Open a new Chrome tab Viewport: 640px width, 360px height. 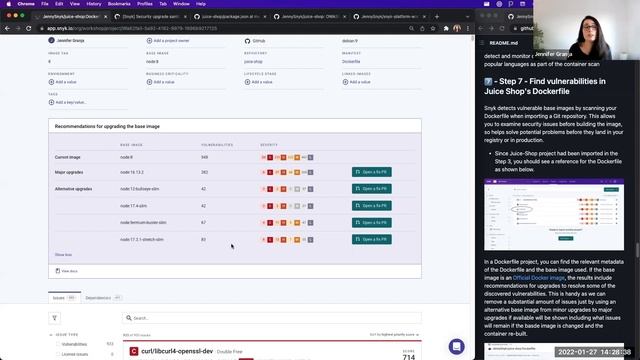coord(437,16)
